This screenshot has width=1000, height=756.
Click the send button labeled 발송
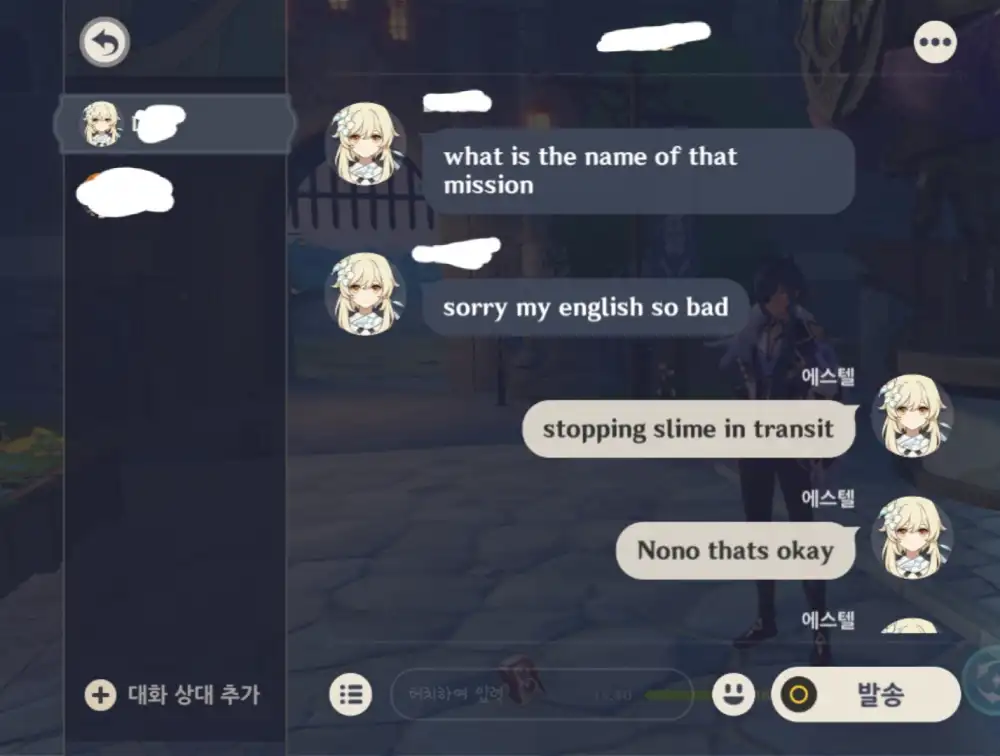click(866, 694)
